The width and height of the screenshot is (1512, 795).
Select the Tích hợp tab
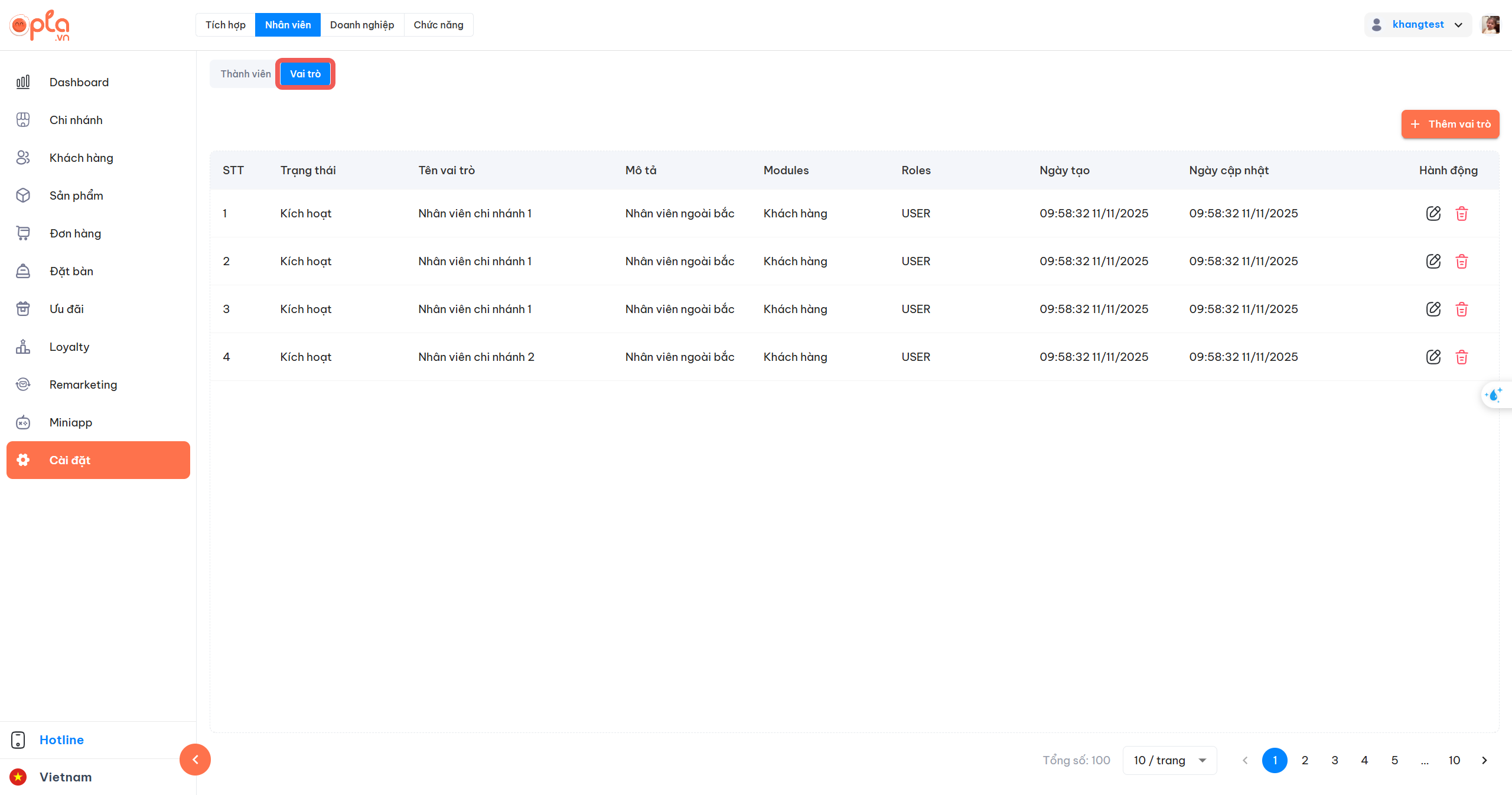(x=226, y=25)
